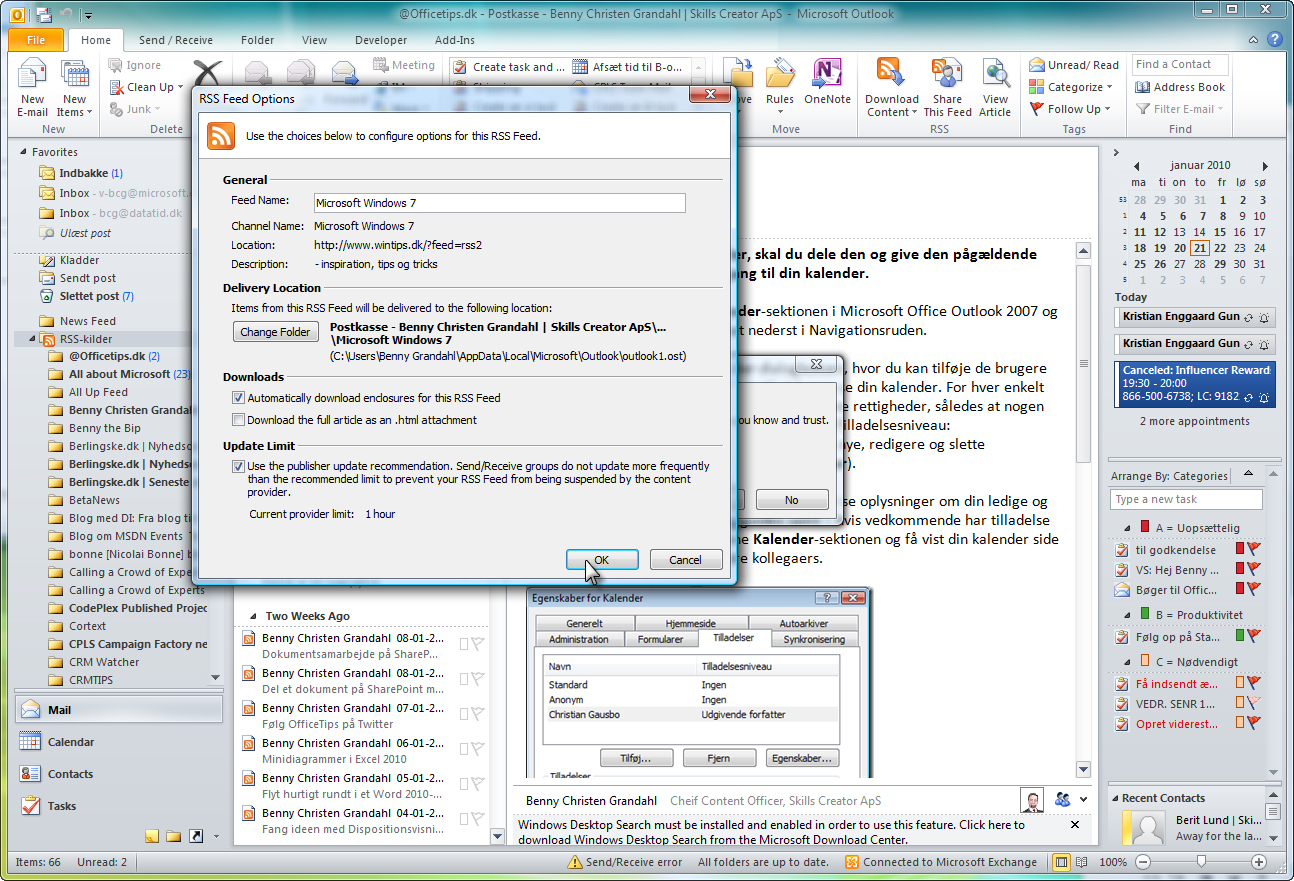Open the File tab
This screenshot has width=1294, height=881.
coord(36,40)
